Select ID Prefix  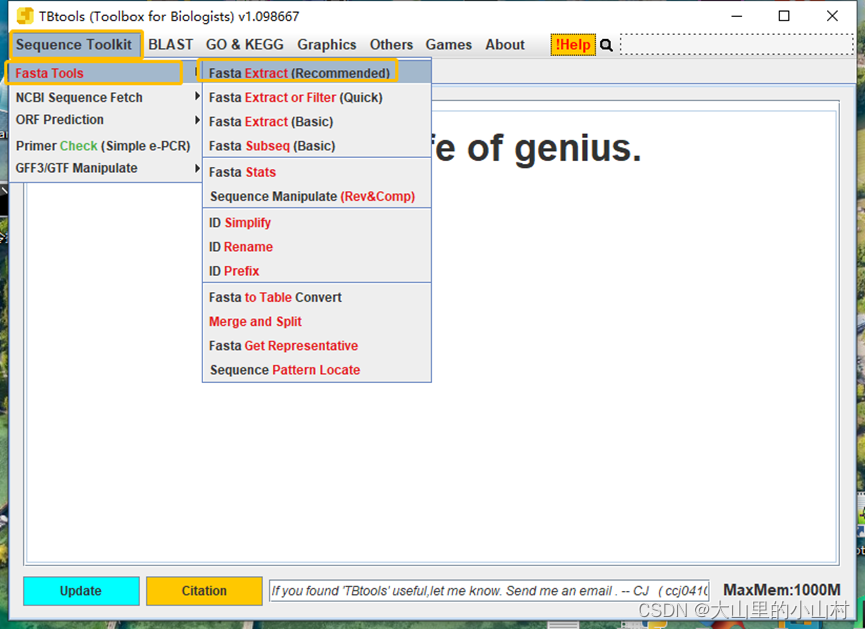coord(317,271)
